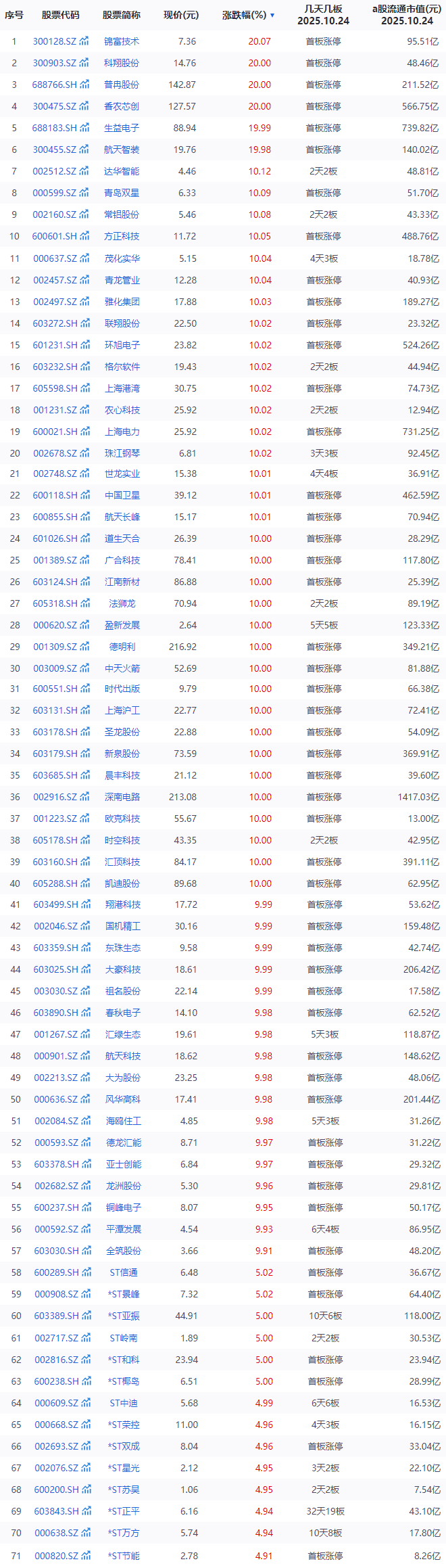The image size is (446, 1568).
Task: Open stock code link 300903.SZ
Action: point(55,64)
